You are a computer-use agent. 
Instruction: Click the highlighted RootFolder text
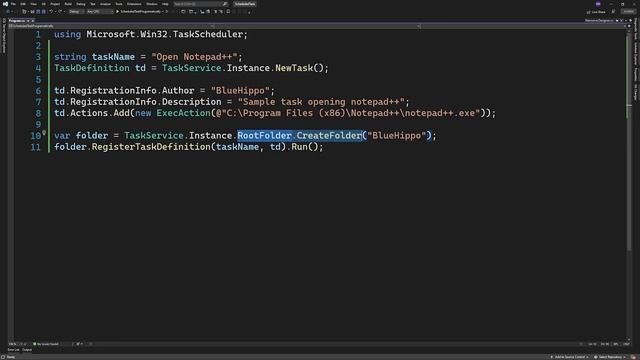pyautogui.click(x=264, y=136)
